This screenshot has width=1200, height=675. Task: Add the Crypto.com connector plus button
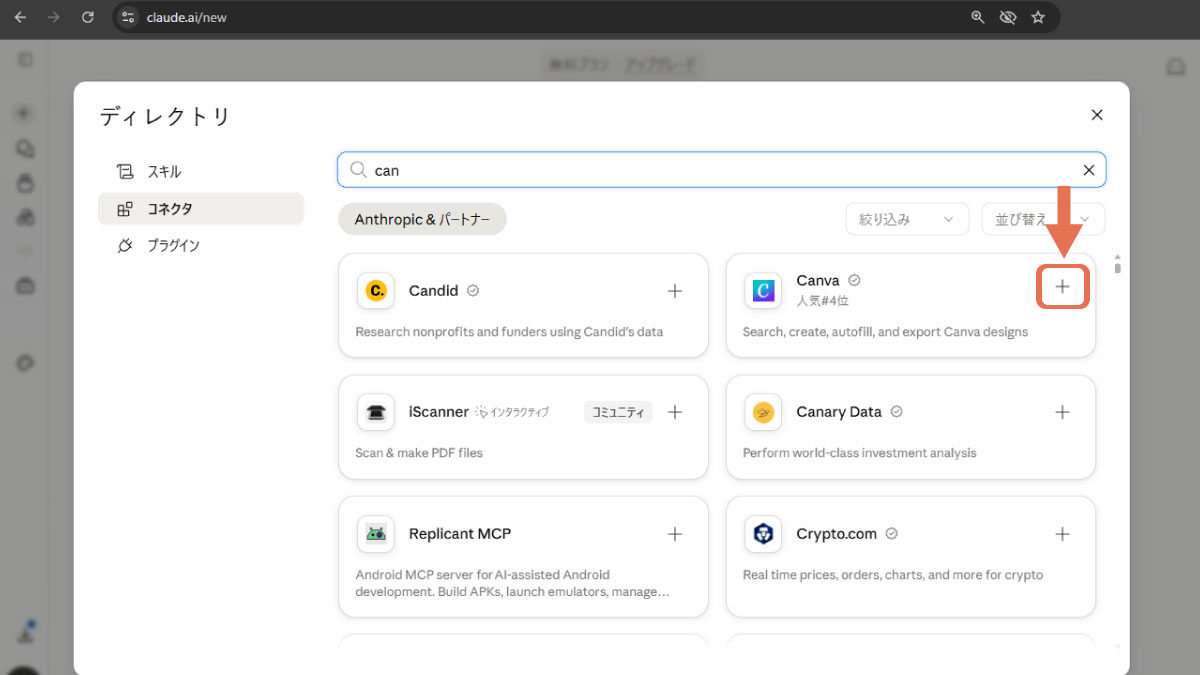pos(1062,534)
